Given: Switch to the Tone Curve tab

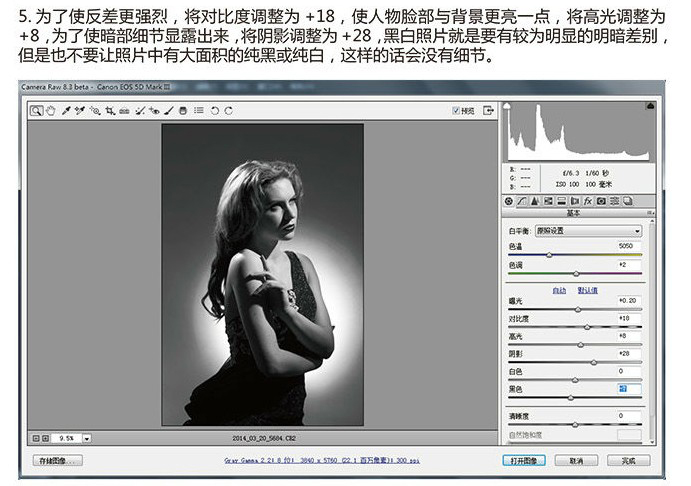Looking at the screenshot, I should 522,201.
